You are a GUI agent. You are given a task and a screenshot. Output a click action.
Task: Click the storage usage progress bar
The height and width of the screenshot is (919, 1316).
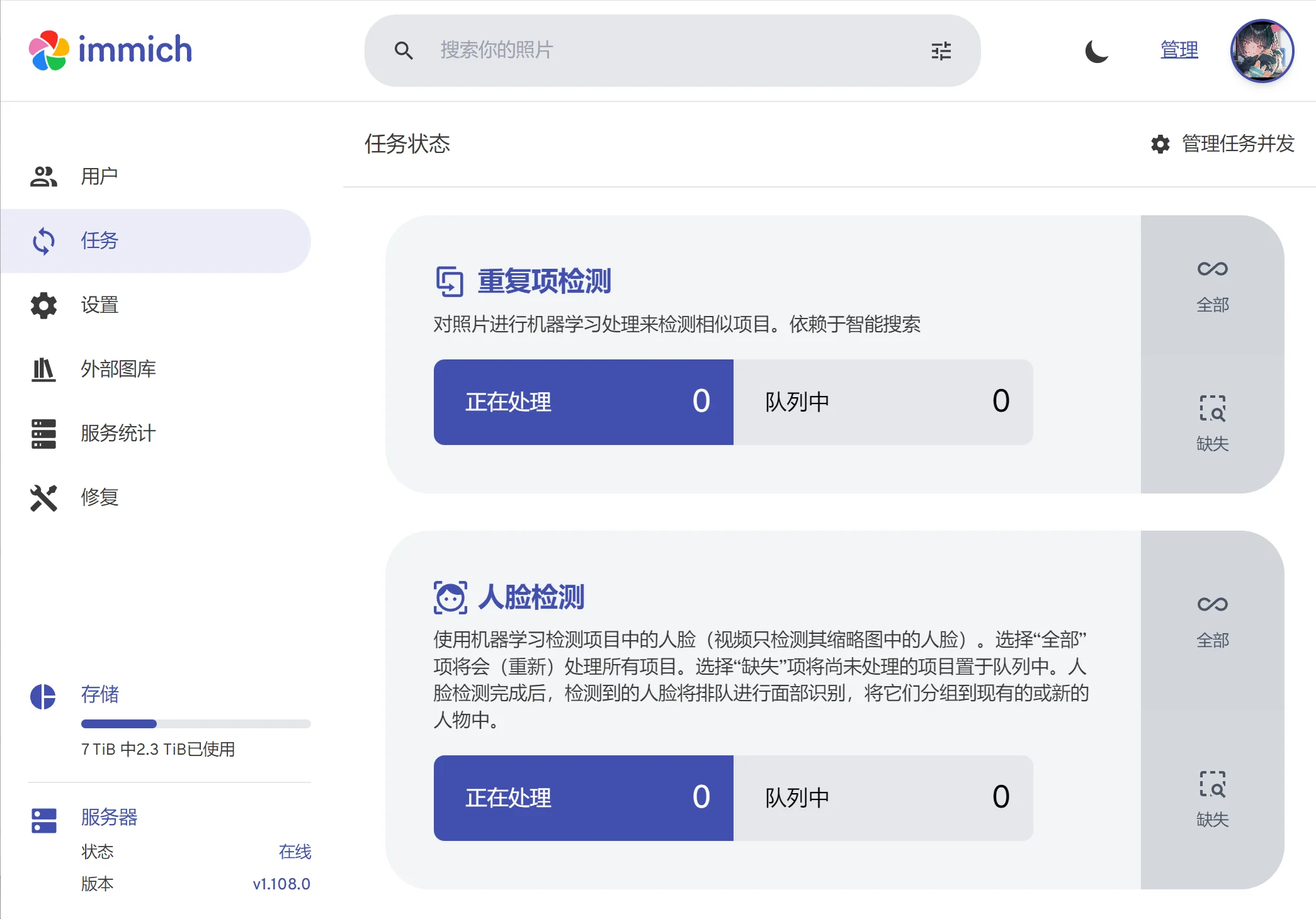(x=195, y=724)
